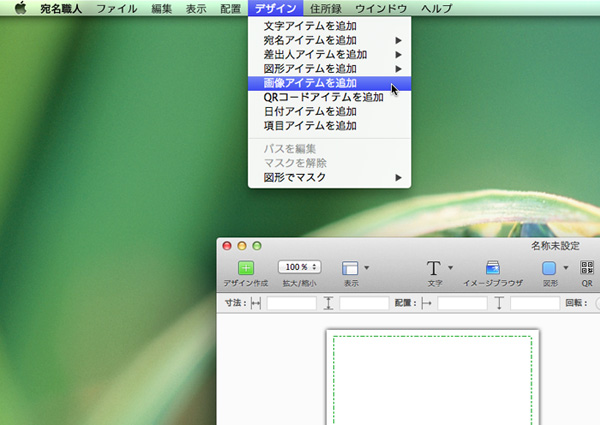
Task: Click the 図形 shape tool icon
Action: 549,268
